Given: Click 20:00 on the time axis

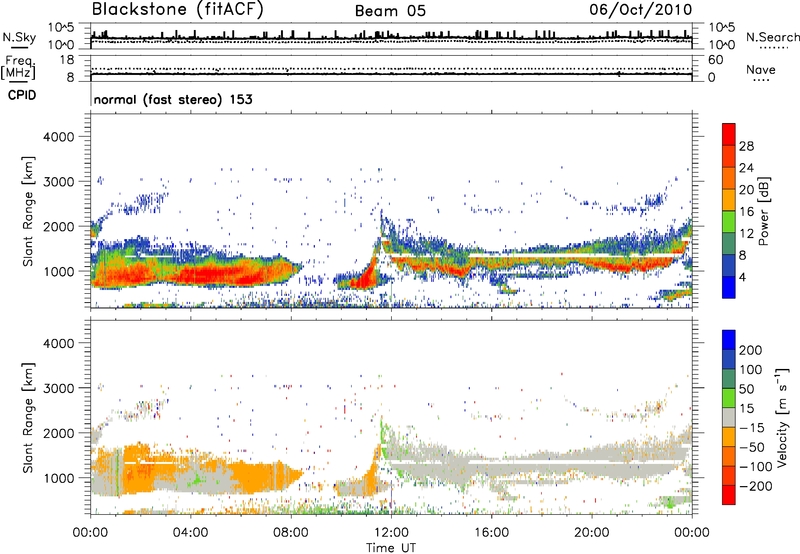Looking at the screenshot, I should (591, 533).
